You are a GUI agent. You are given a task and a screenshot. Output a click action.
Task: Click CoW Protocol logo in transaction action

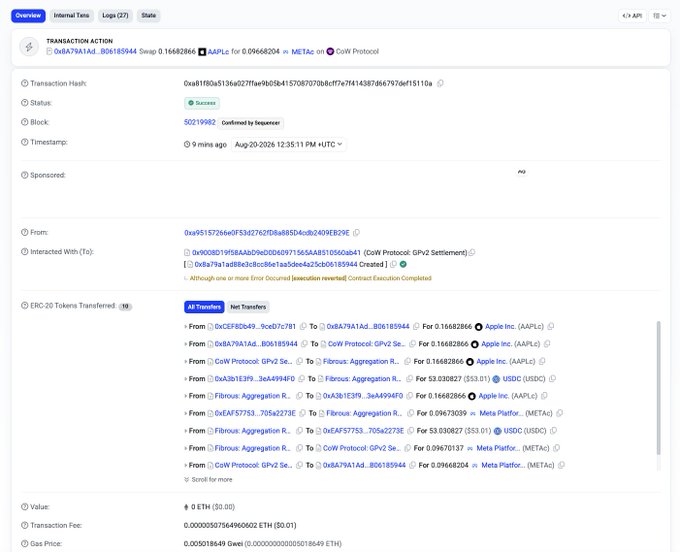pos(330,51)
